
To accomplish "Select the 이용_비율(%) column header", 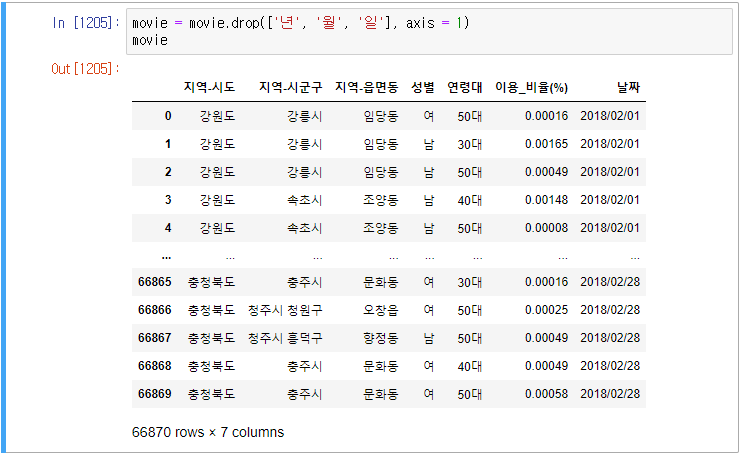I will (x=531, y=87).
